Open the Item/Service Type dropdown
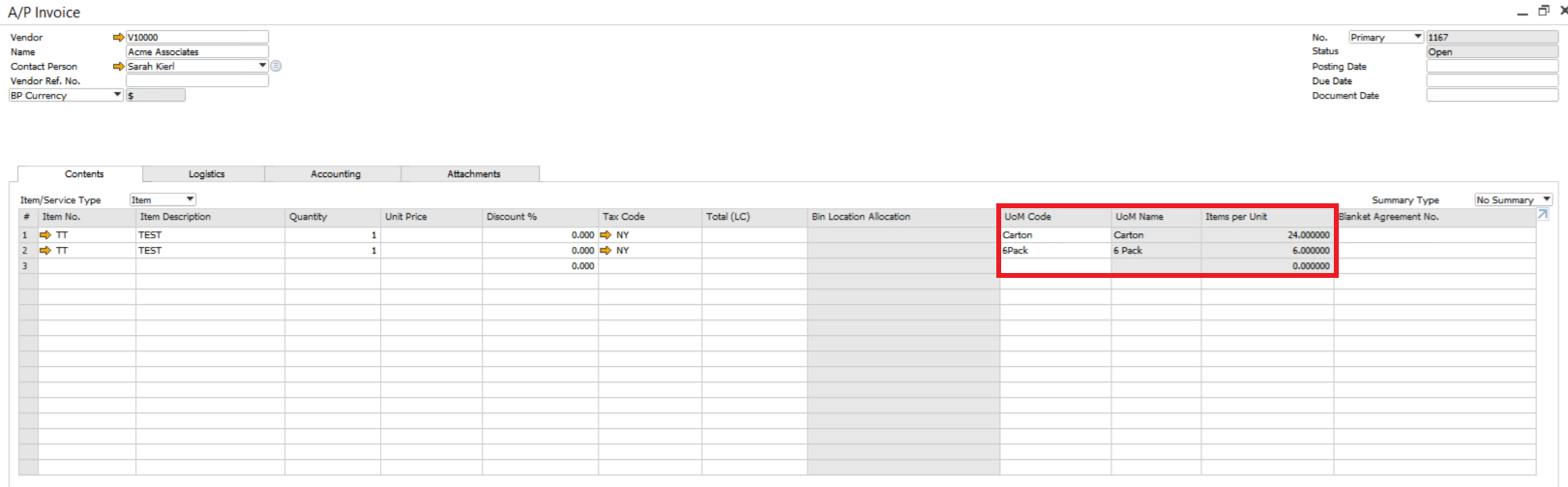Screen dimensions: 1568x487 click(190, 199)
